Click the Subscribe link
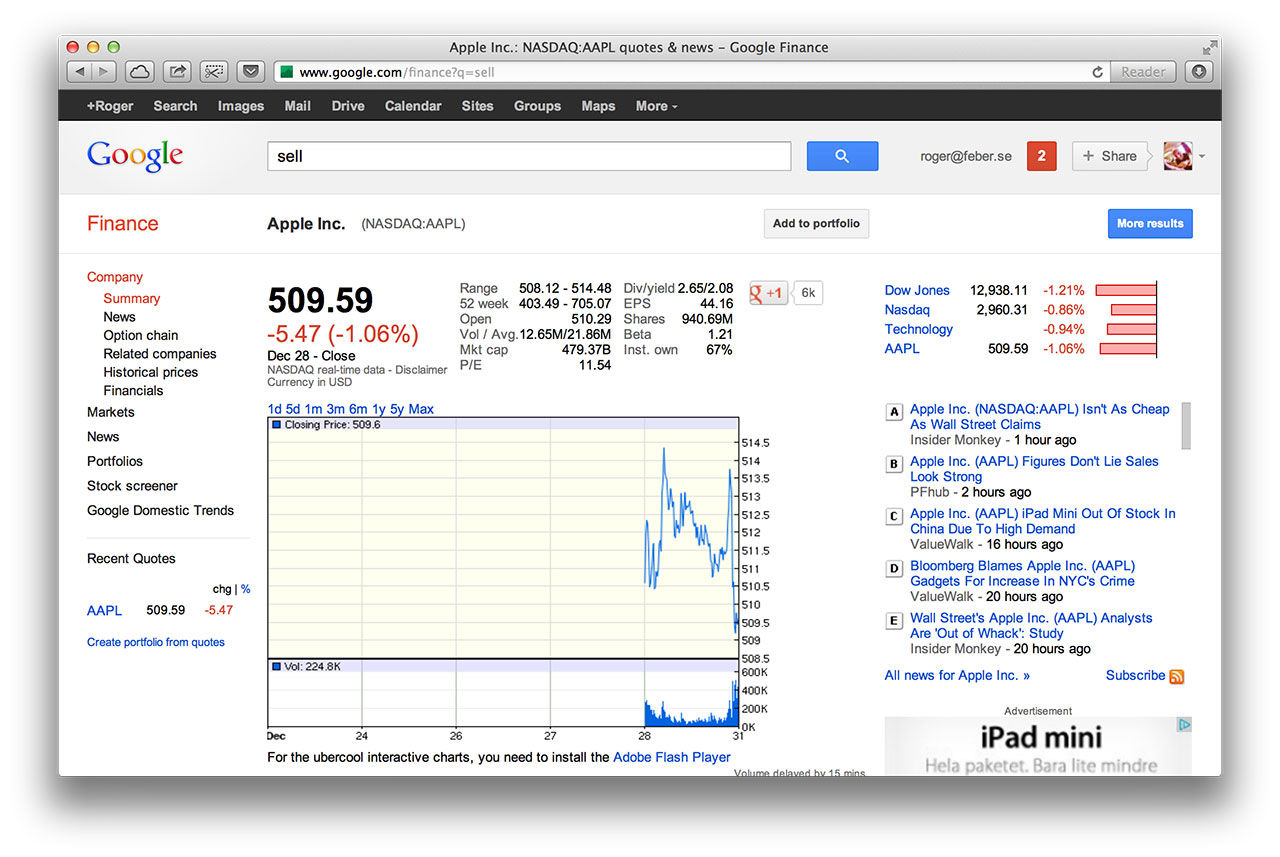 click(x=1135, y=675)
